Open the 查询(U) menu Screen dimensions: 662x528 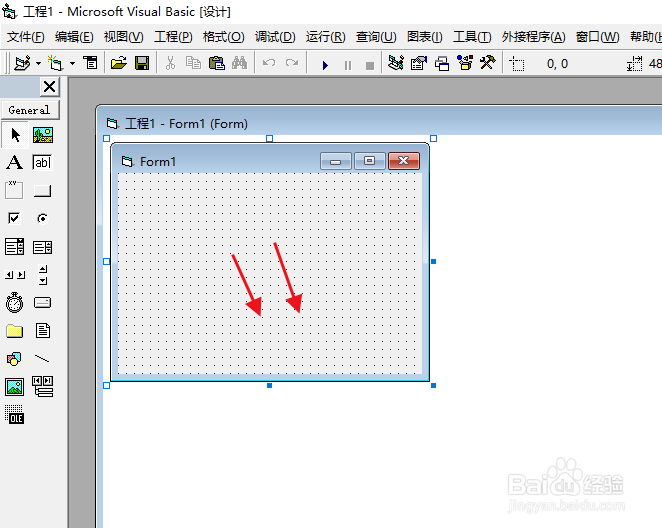pos(376,37)
